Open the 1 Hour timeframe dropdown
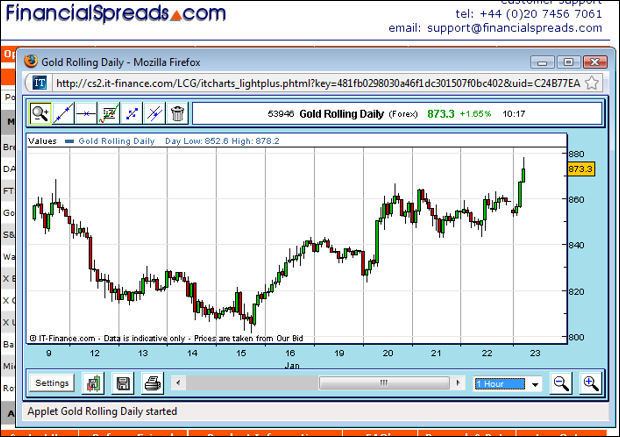 click(508, 384)
